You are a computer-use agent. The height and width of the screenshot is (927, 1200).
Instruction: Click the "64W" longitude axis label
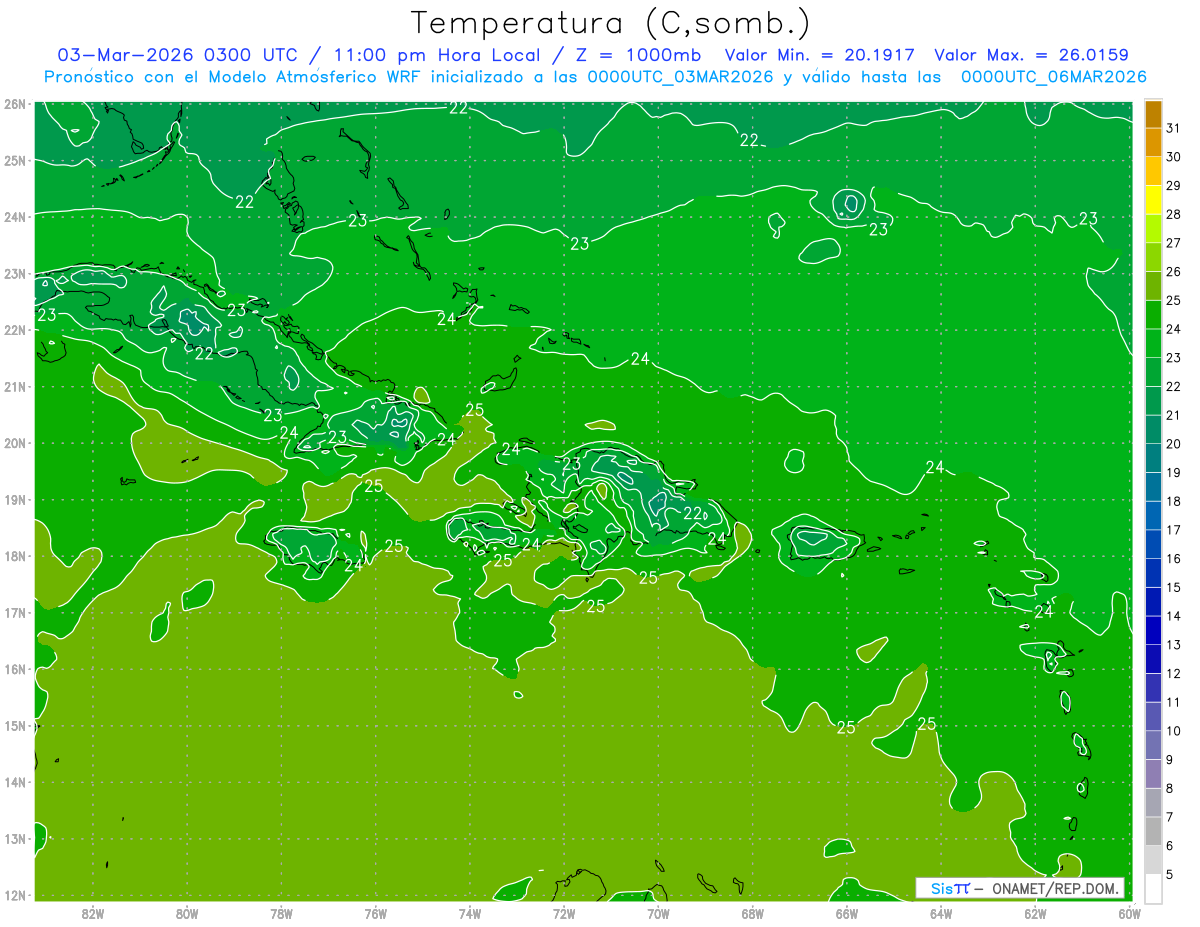[x=941, y=913]
